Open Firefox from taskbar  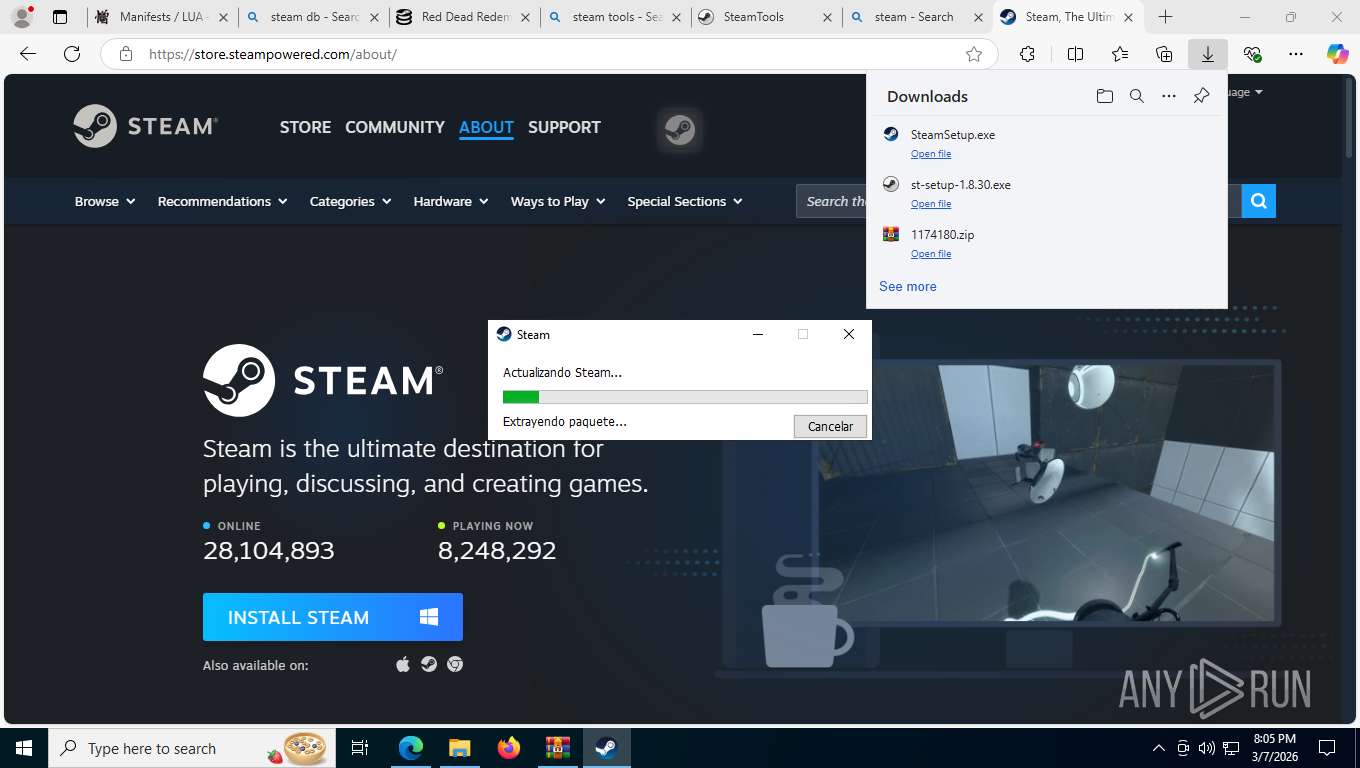tap(509, 748)
